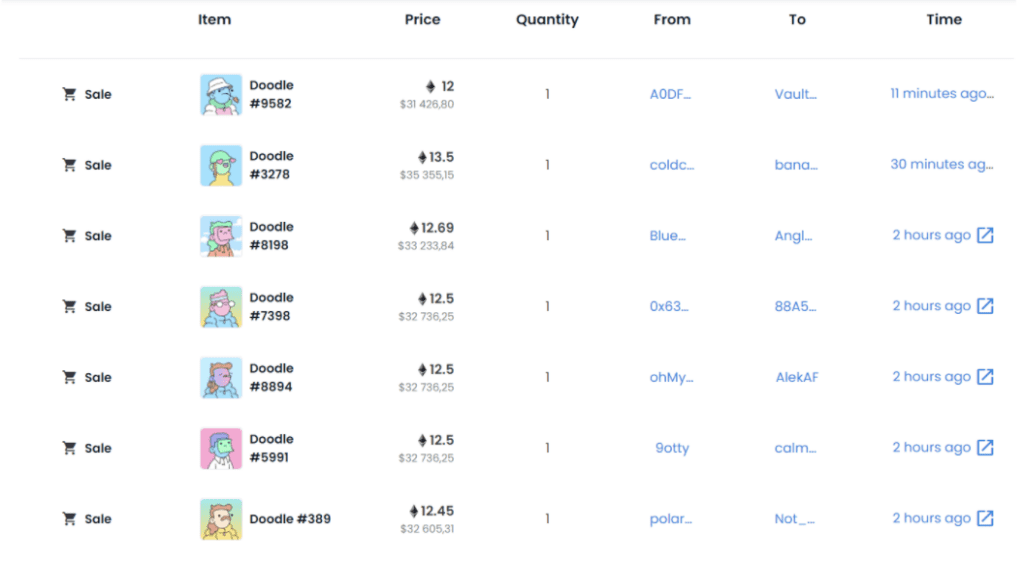Open the Doodle #3278 thumbnail image
Viewport: 1024px width, 564px height.
pos(221,165)
